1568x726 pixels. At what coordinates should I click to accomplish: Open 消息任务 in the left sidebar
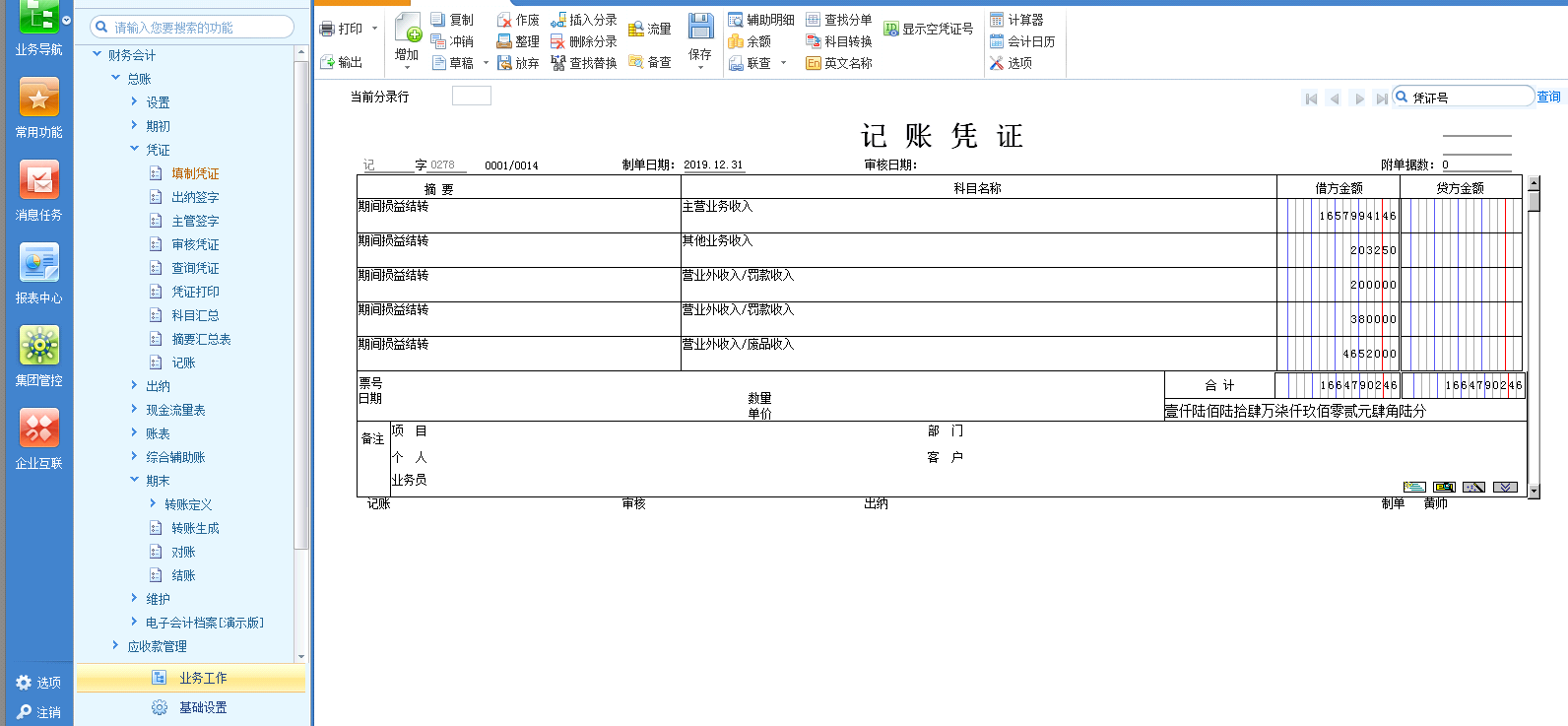coord(38,190)
